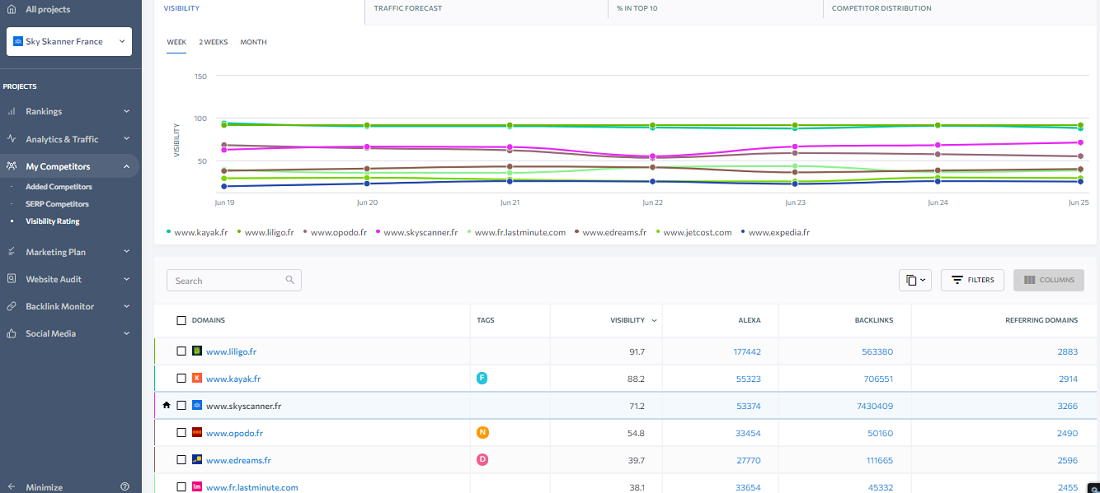The image size is (1100, 493).
Task: Click the N tag badge on opodo.fr
Action: [482, 433]
